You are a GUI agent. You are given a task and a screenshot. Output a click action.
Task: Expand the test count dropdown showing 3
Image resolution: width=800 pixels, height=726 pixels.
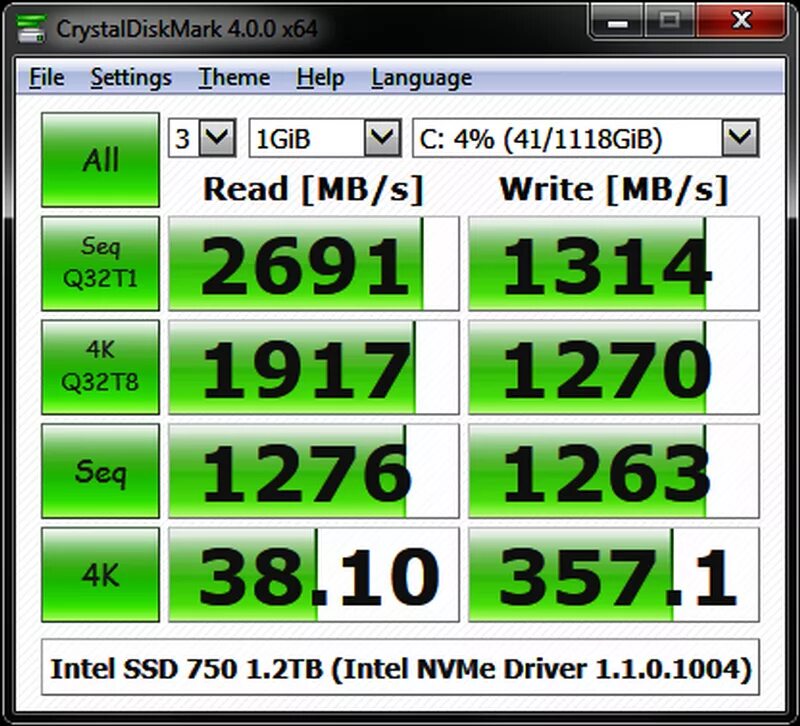[x=218, y=138]
